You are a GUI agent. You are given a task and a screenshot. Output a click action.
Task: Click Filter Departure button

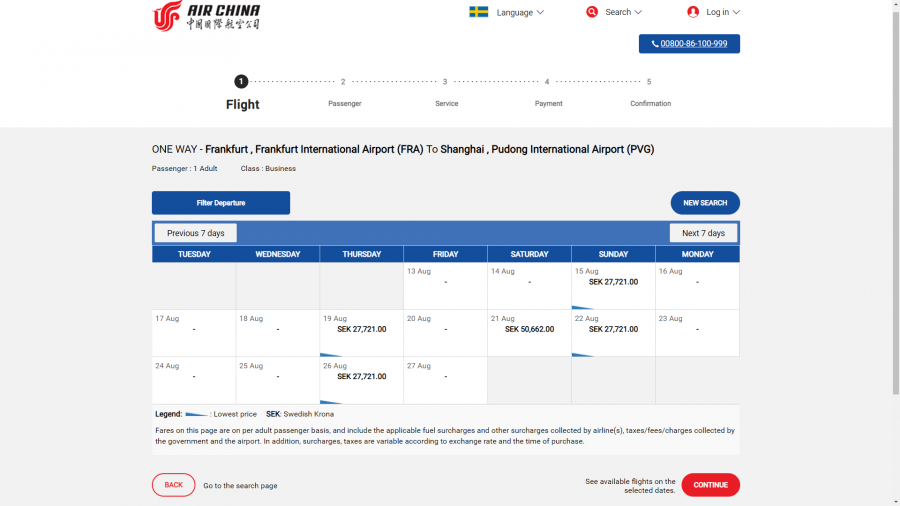tap(221, 203)
